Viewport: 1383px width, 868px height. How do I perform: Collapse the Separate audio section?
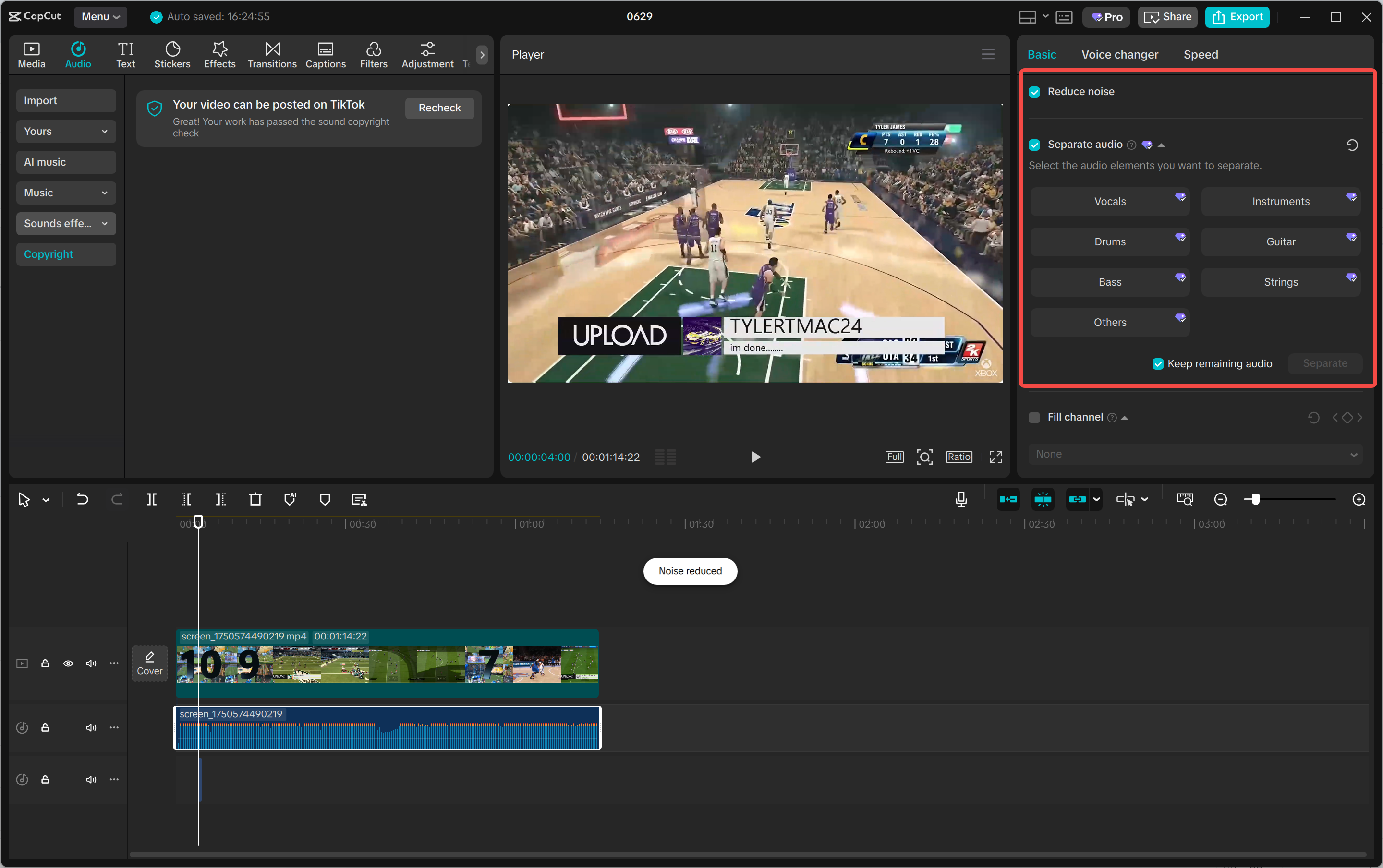click(x=1161, y=145)
